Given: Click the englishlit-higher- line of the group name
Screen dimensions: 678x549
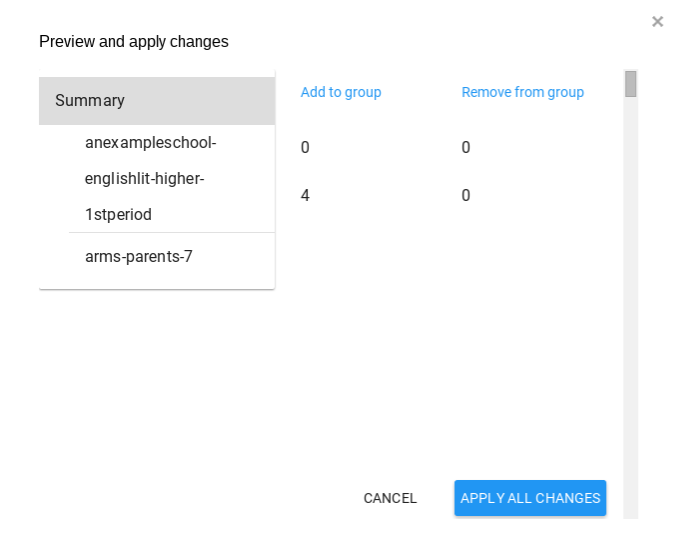Looking at the screenshot, I should pos(145,179).
